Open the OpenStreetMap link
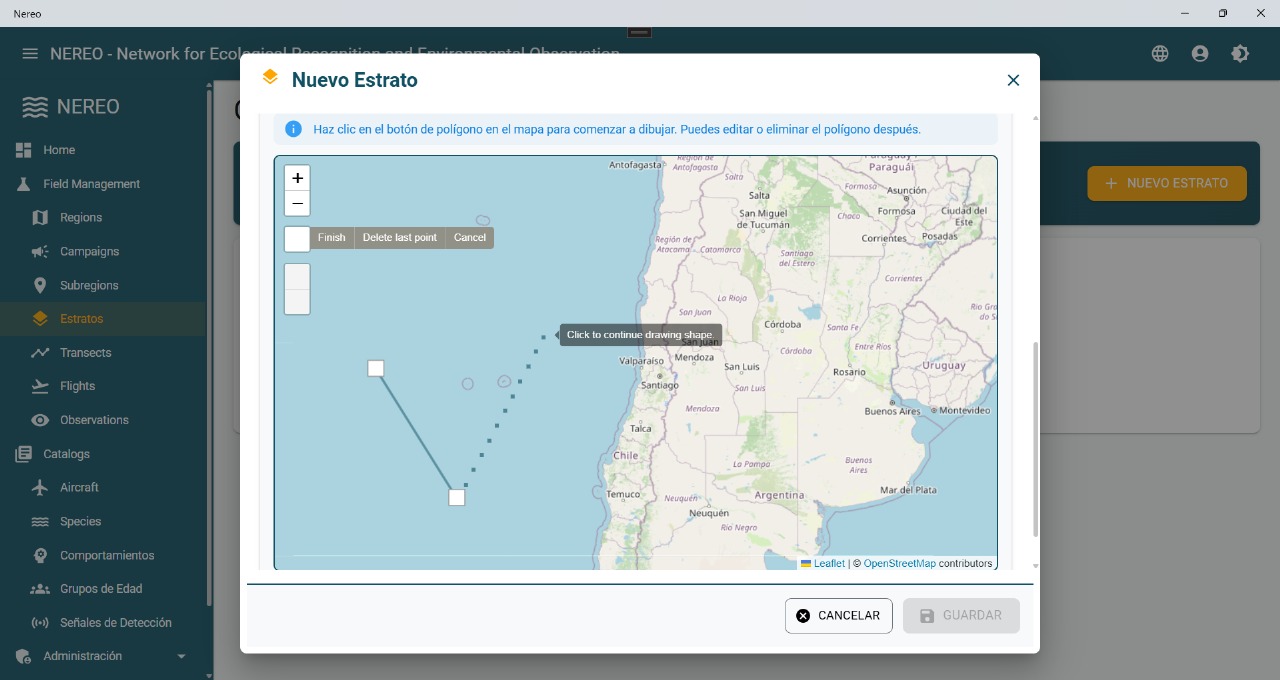Viewport: 1280px width, 680px height. click(x=899, y=564)
